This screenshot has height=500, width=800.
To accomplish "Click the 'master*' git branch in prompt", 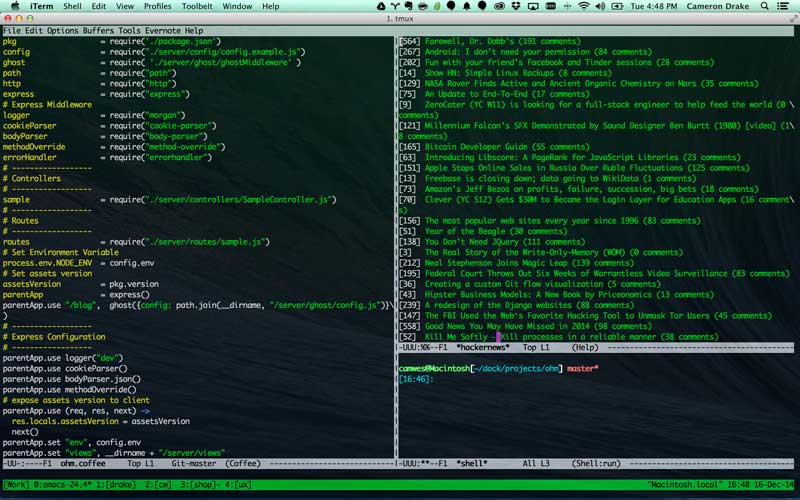I will point(582,368).
